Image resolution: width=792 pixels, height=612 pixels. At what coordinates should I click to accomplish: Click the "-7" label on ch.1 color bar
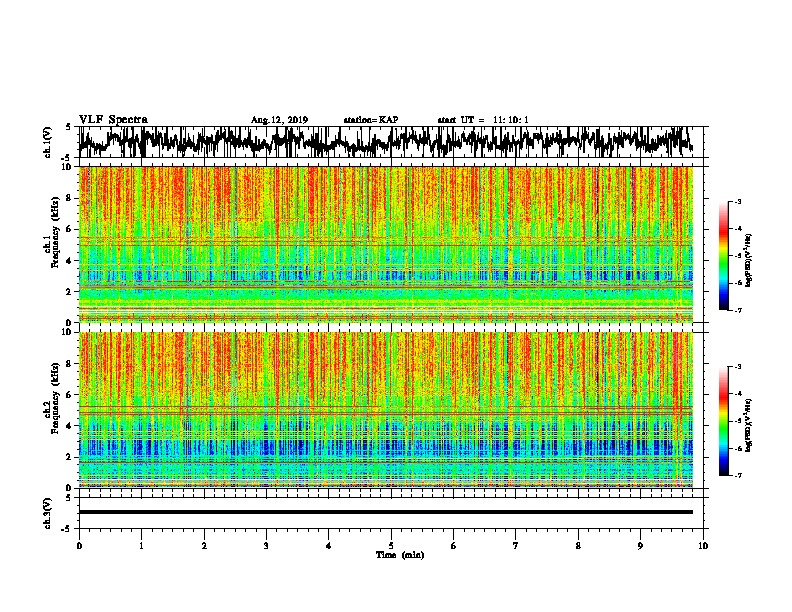737,310
